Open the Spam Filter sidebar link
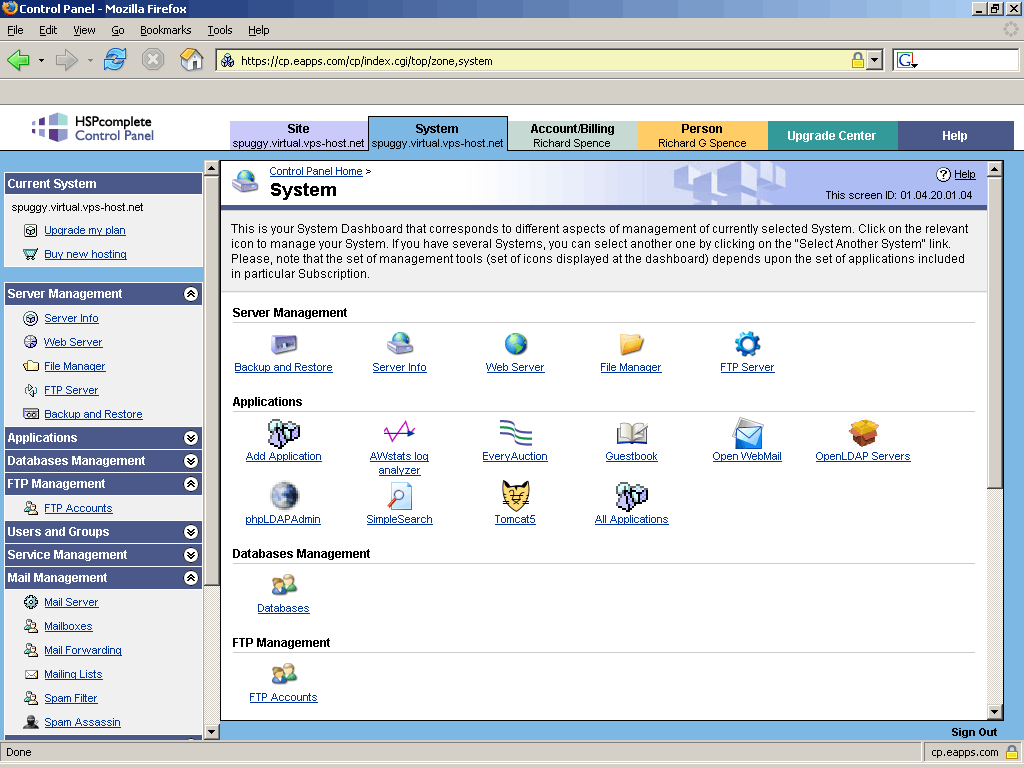 click(71, 698)
